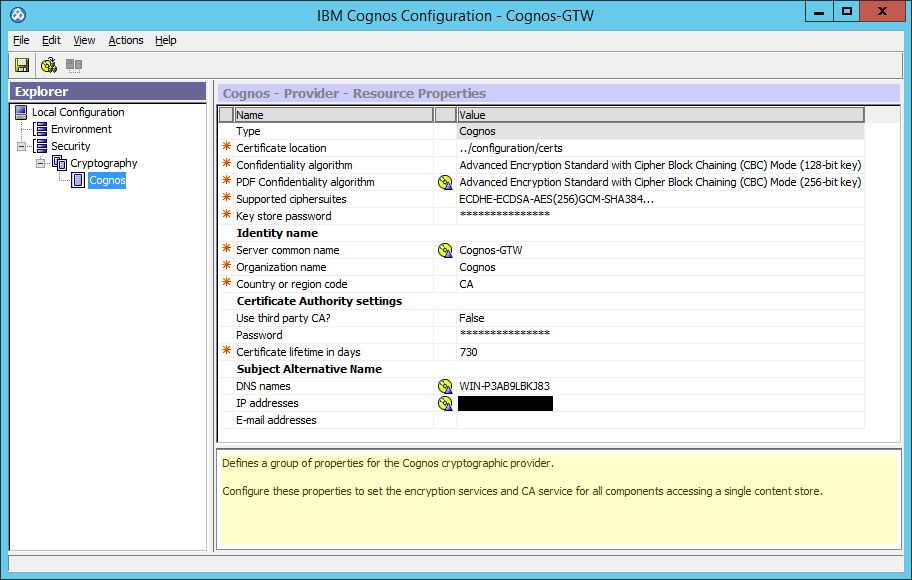Select the Security tree item
Viewport: 912px width, 580px height.
pos(70,146)
